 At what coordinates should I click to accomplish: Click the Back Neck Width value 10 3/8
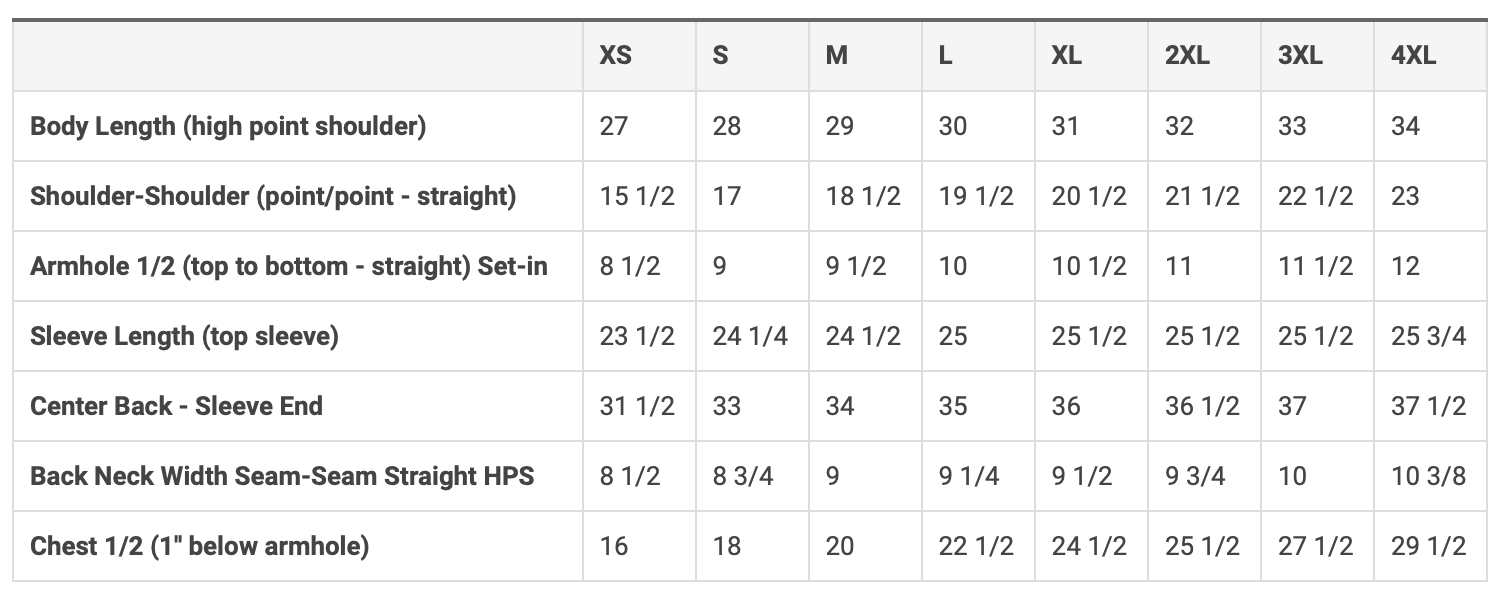(x=1428, y=476)
